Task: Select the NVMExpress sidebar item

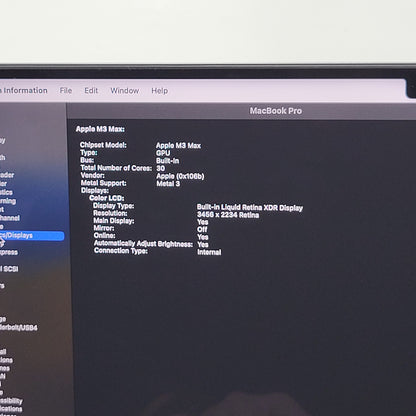Action: pyautogui.click(x=9, y=252)
